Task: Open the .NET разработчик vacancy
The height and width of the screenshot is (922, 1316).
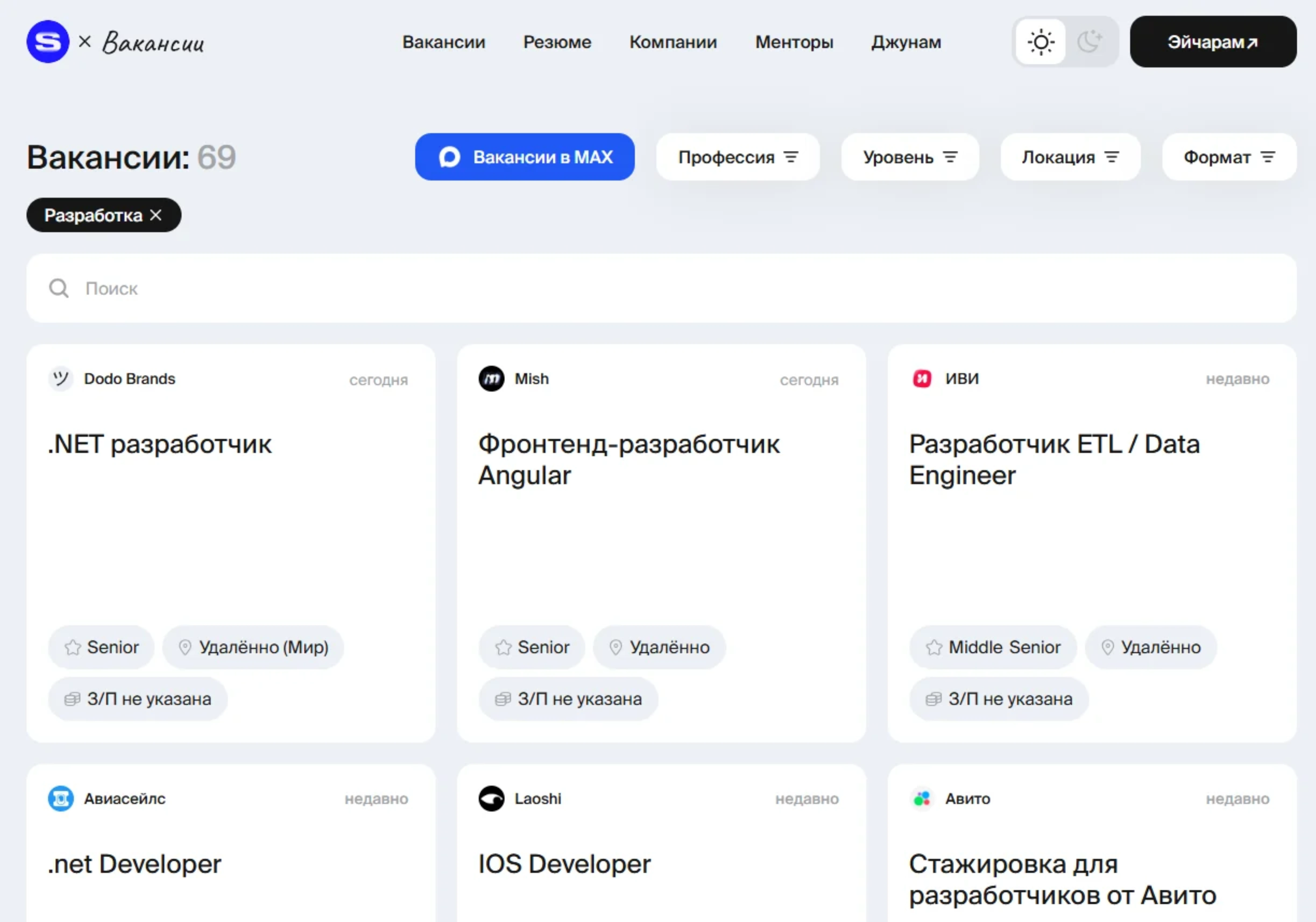Action: 160,445
